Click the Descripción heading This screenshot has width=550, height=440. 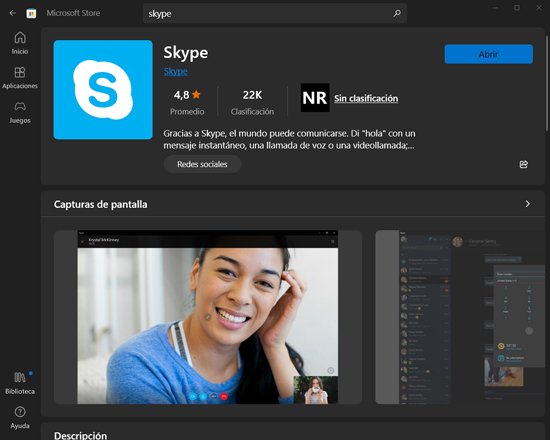80,435
